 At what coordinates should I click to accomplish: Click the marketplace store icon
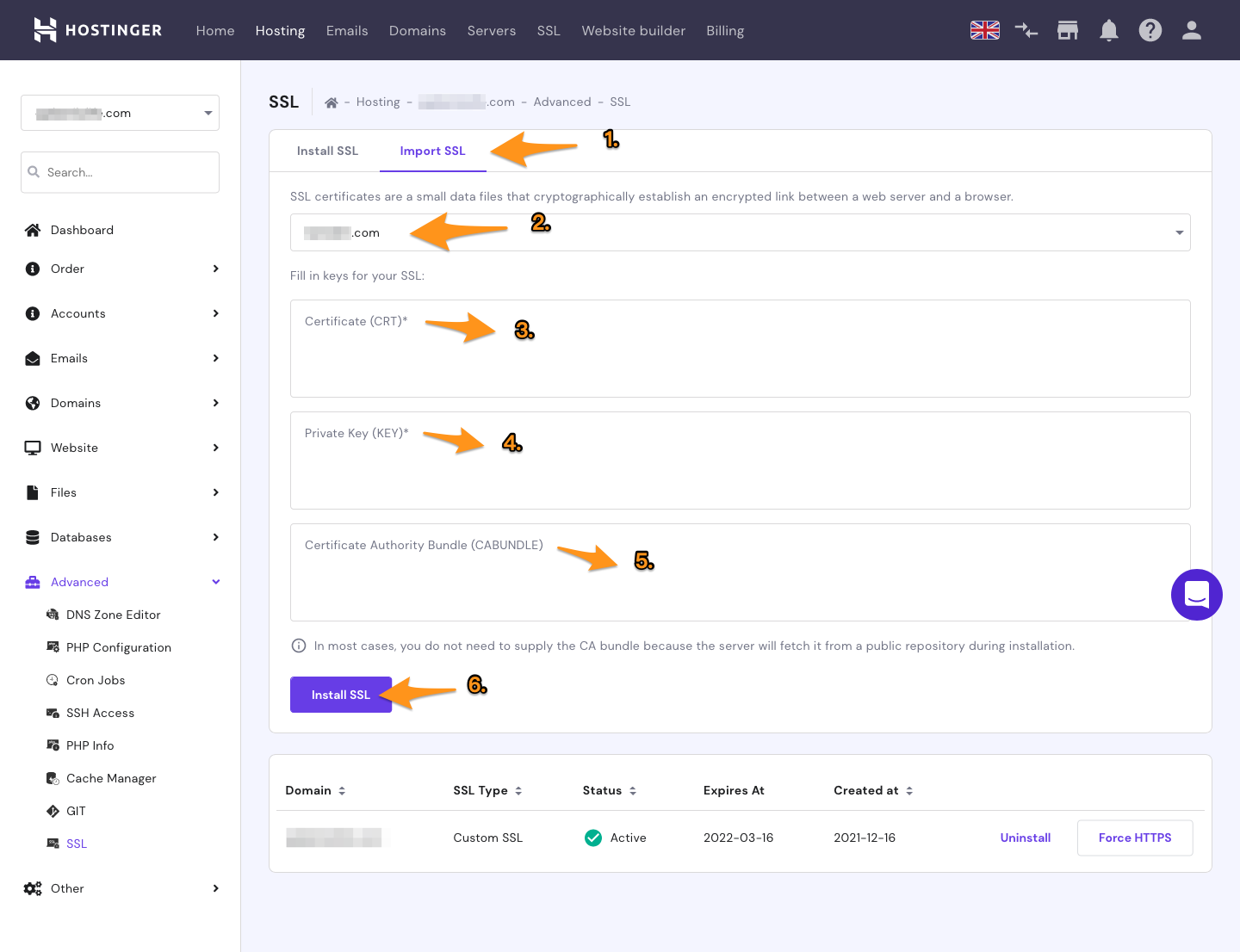click(x=1068, y=31)
